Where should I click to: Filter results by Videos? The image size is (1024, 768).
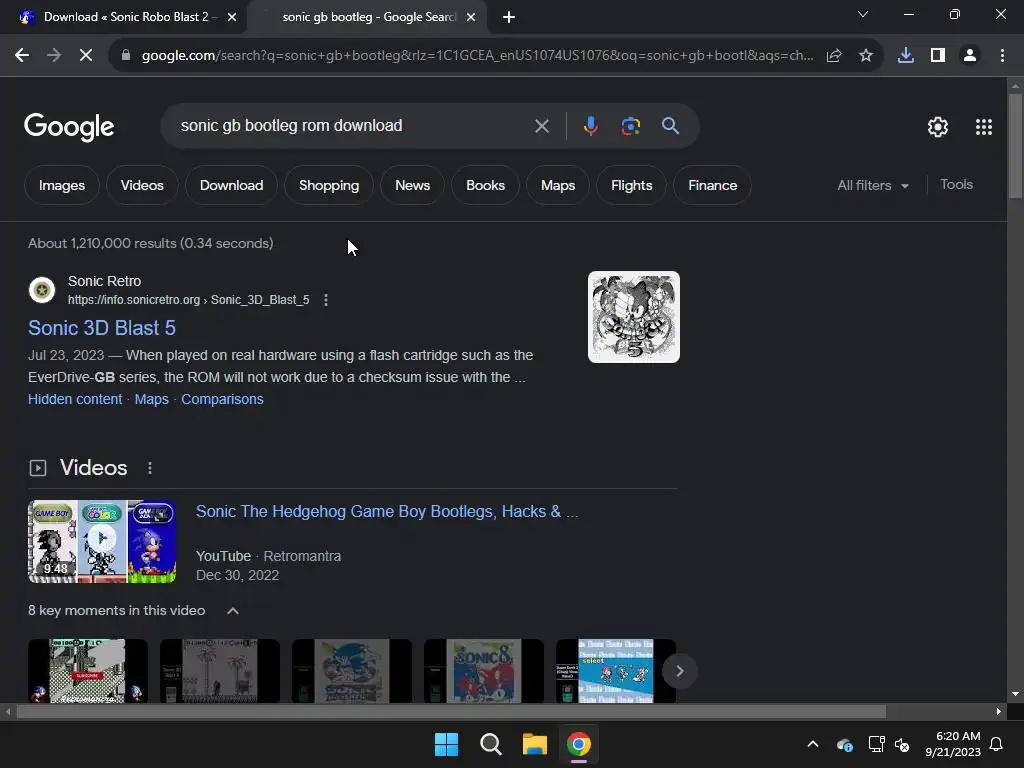point(142,185)
